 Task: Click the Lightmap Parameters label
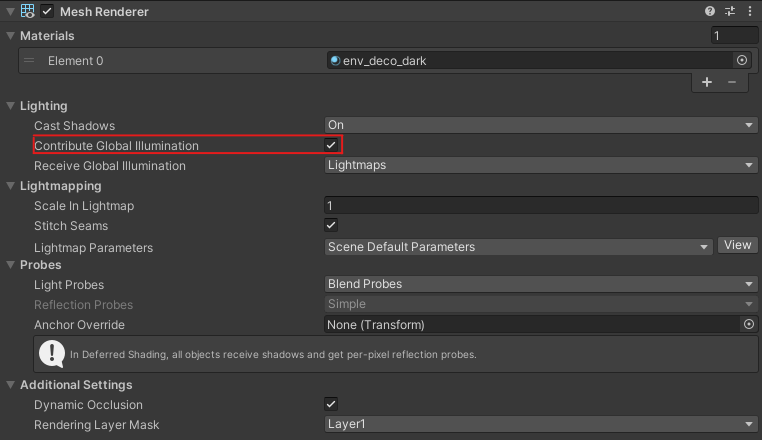pyautogui.click(x=93, y=248)
